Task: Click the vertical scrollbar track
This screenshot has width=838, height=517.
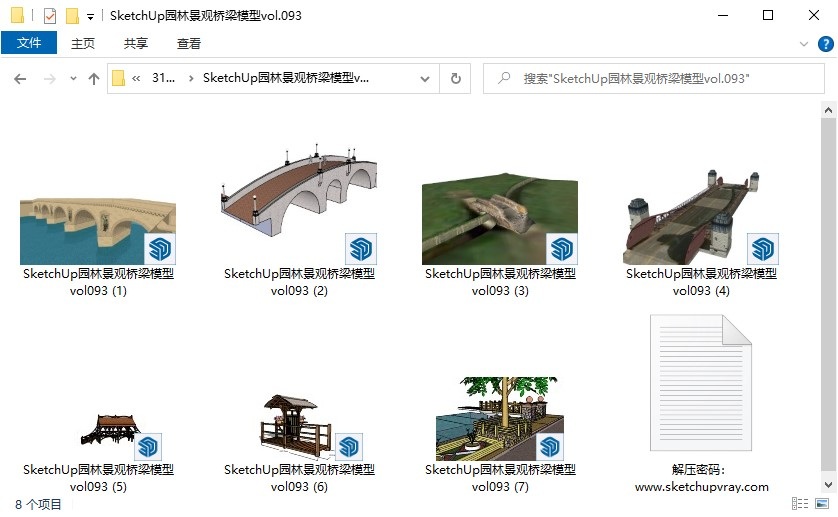Action: (x=828, y=298)
